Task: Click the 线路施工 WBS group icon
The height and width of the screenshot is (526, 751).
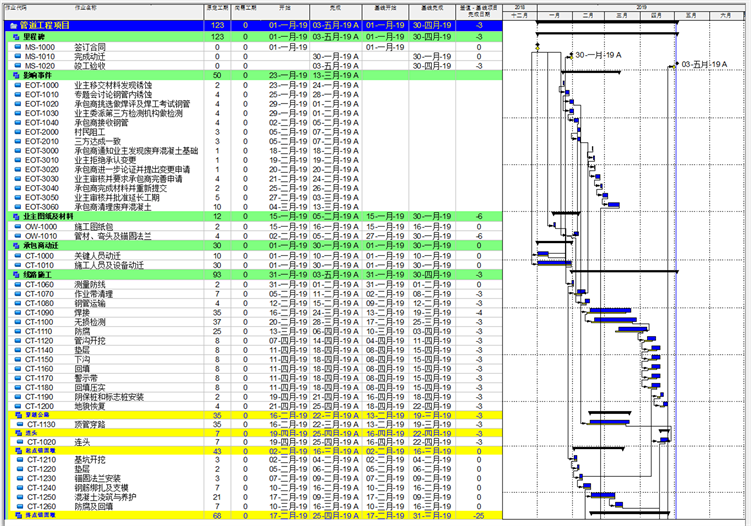Action: (x=14, y=274)
